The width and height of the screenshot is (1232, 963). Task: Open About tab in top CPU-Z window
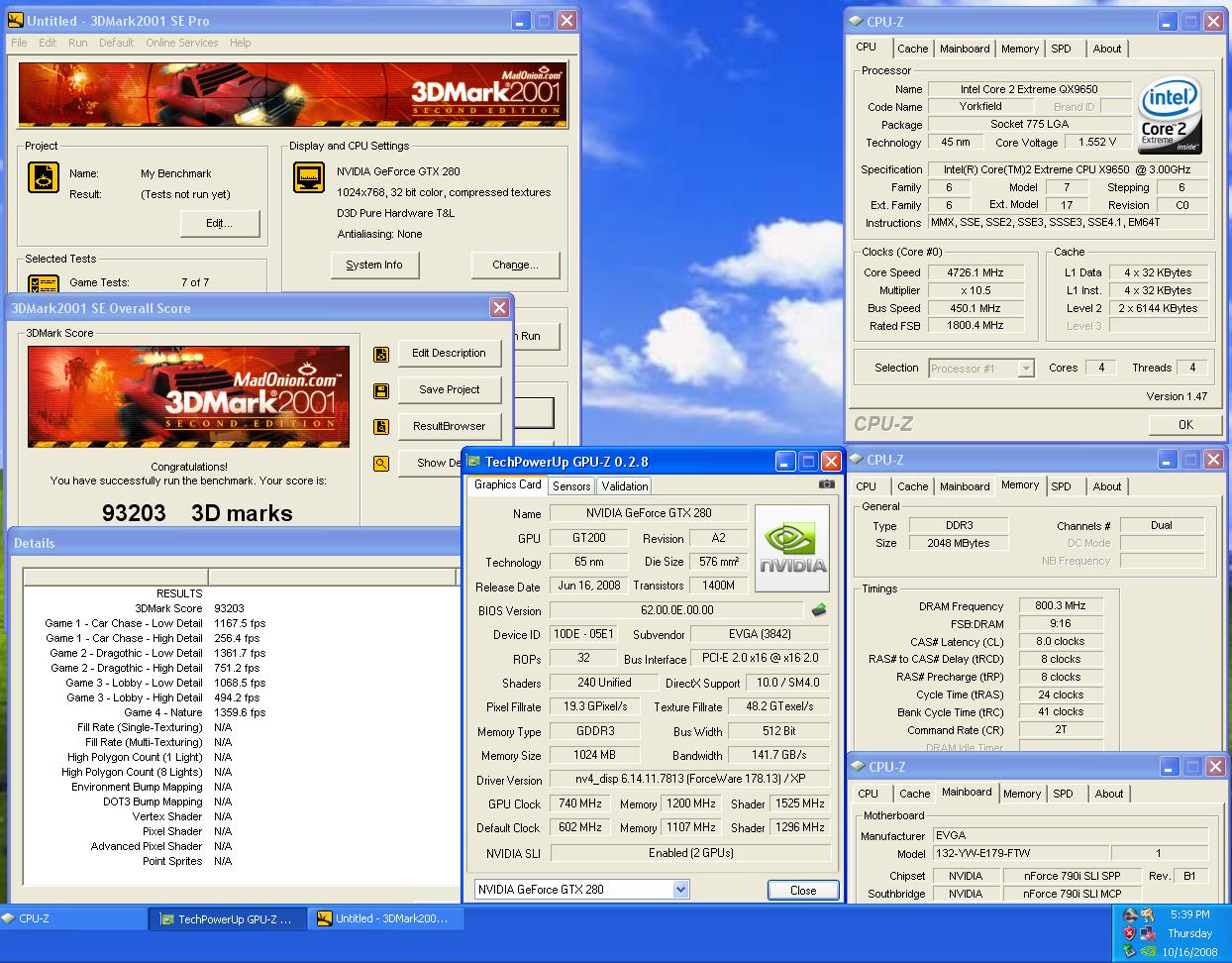1107,49
